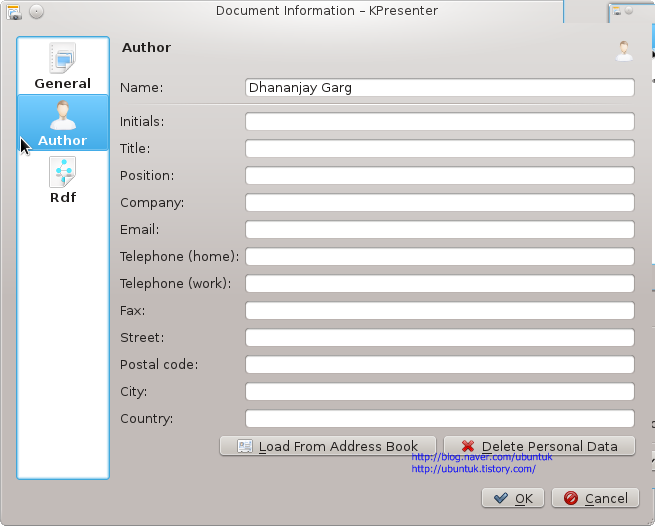Click the author avatar icon beside the heading
The image size is (655, 526).
click(624, 51)
